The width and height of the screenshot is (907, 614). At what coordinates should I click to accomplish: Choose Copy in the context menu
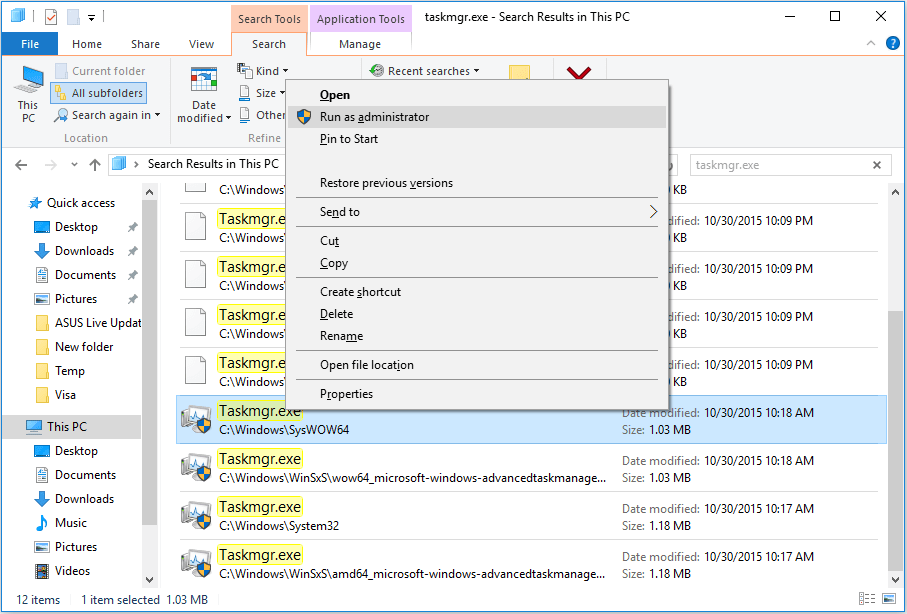point(477,263)
